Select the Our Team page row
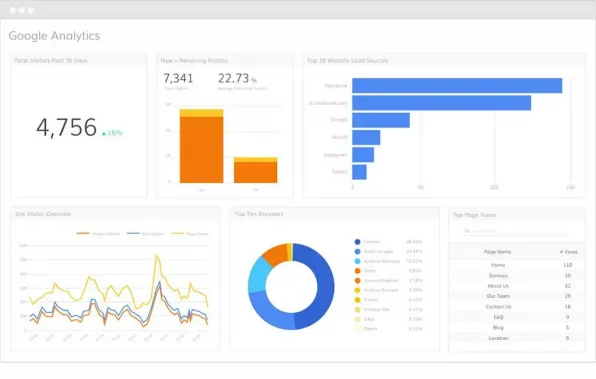 point(517,296)
